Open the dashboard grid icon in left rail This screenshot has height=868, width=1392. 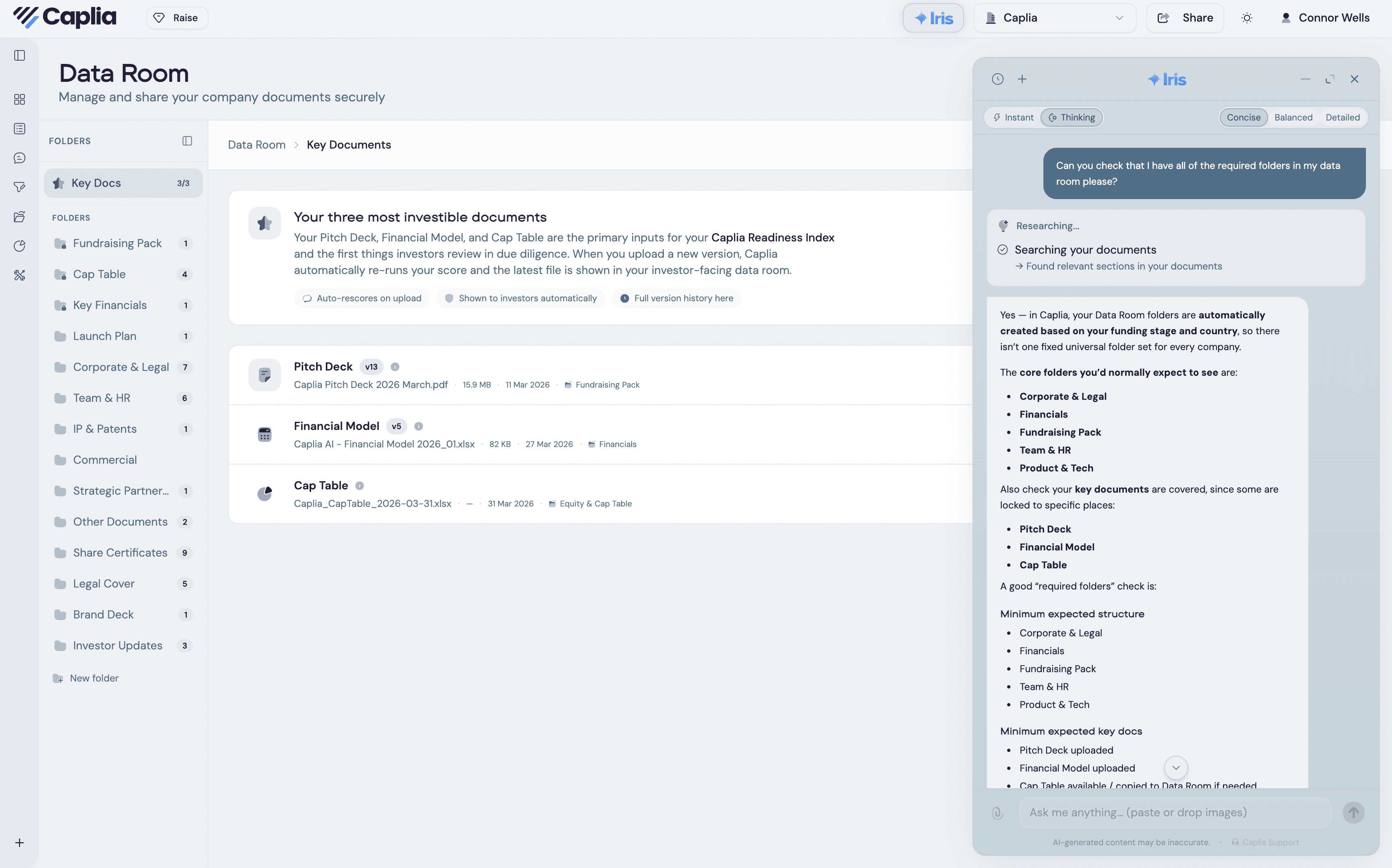(x=20, y=99)
